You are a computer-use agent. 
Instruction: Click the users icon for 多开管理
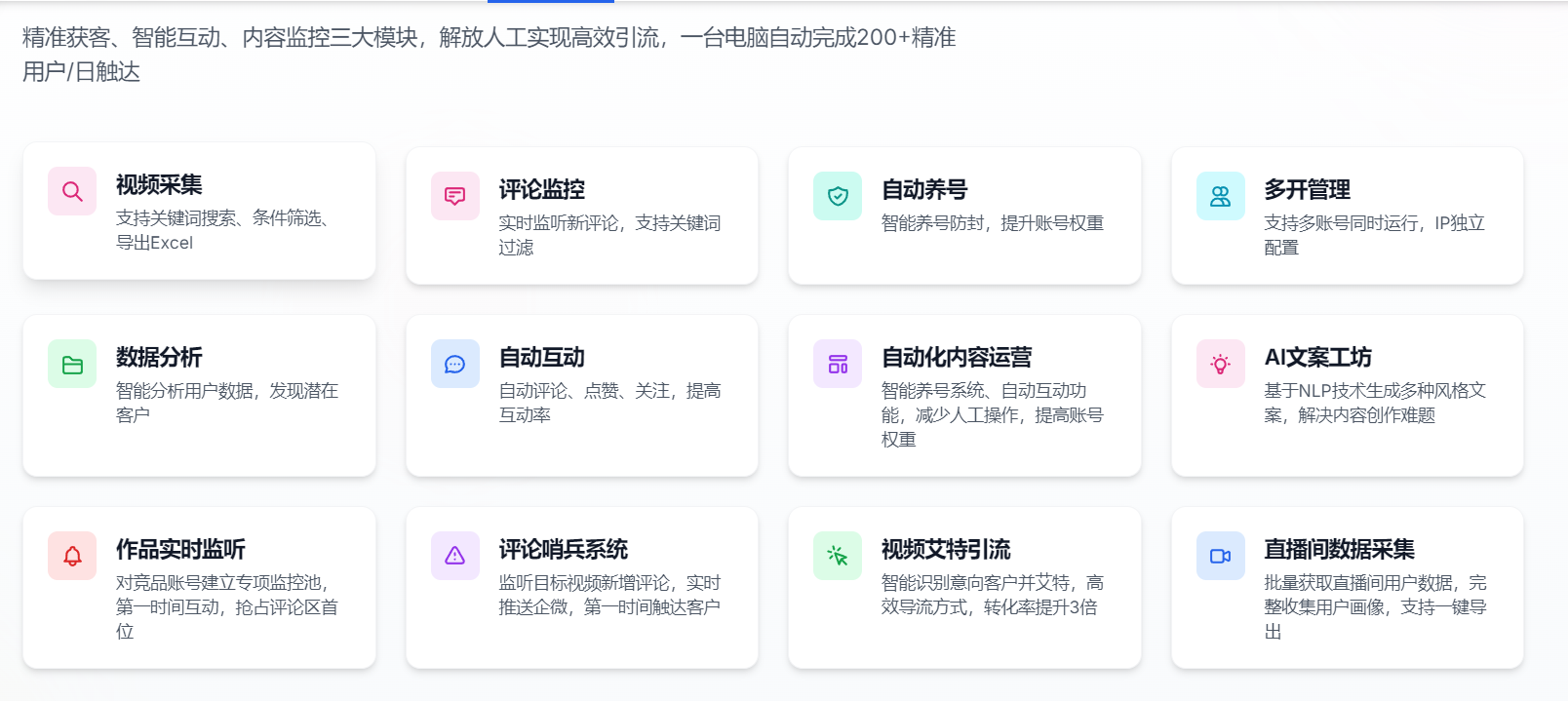click(1220, 196)
